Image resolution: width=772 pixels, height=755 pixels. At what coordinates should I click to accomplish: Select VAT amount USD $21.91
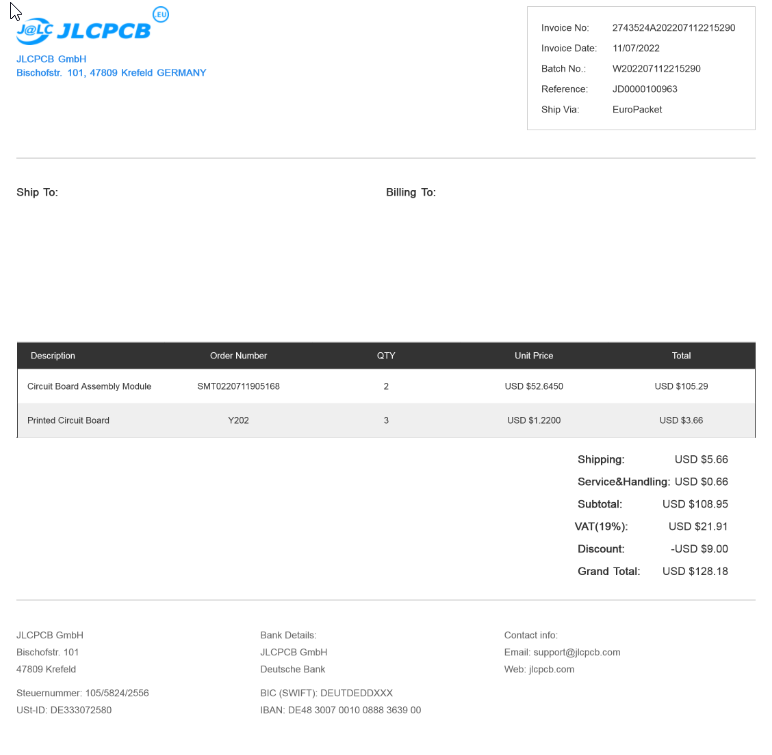pyautogui.click(x=698, y=526)
